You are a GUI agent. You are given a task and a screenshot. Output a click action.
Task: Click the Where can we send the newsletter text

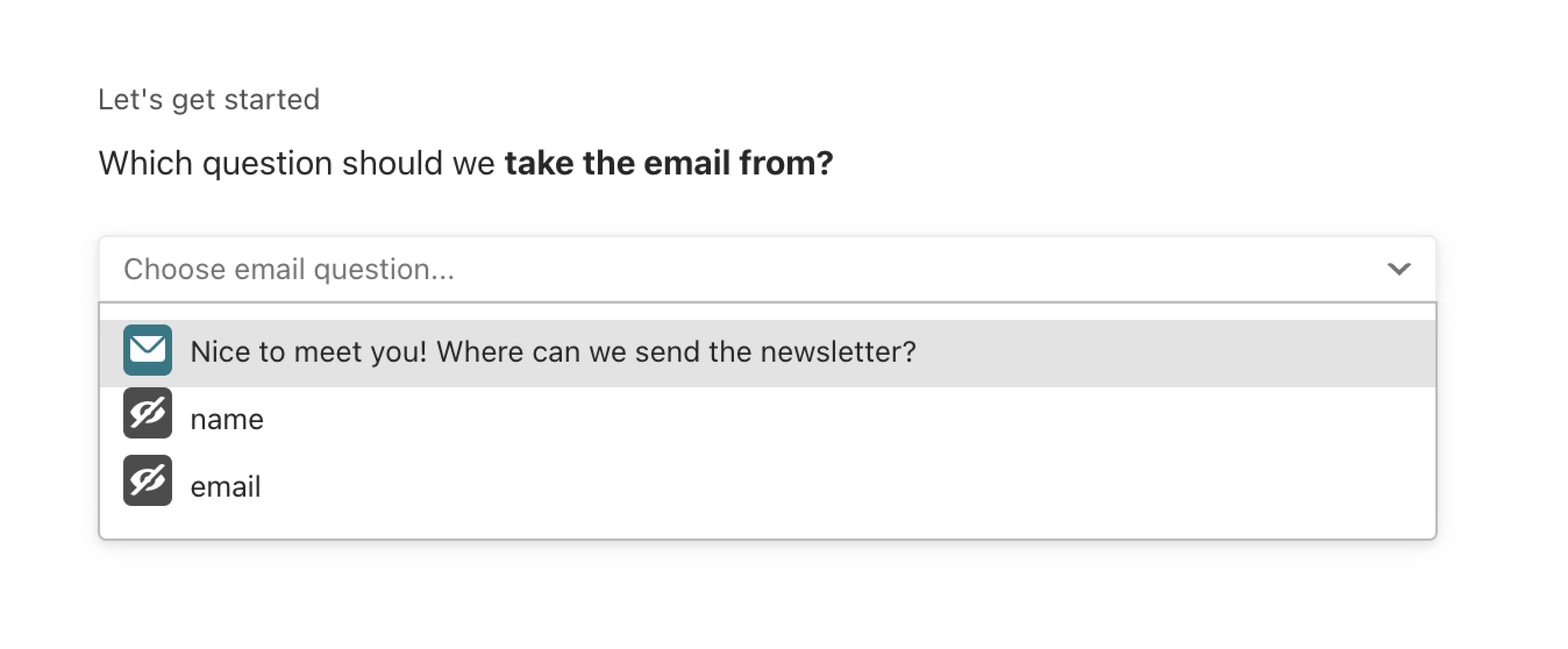pyautogui.click(x=676, y=352)
